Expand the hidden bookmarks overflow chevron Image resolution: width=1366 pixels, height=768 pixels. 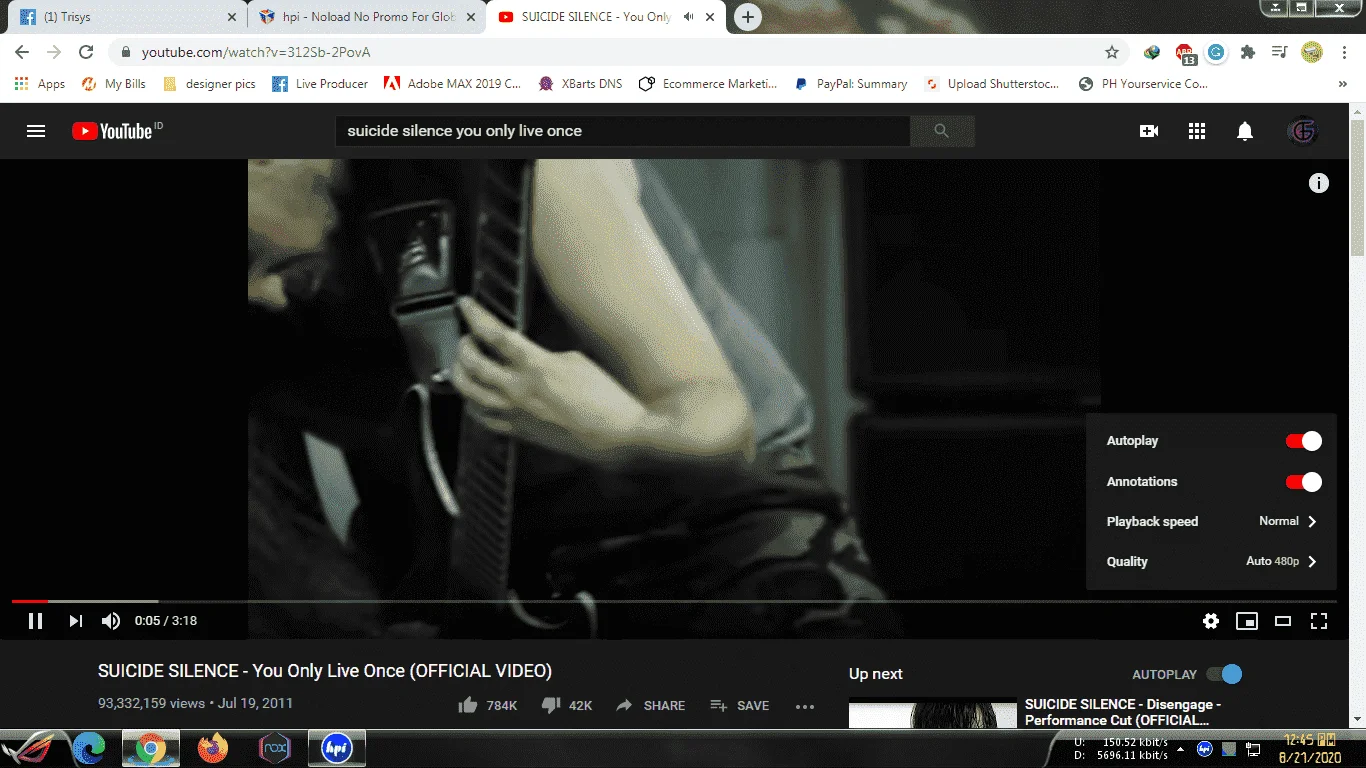1342,84
